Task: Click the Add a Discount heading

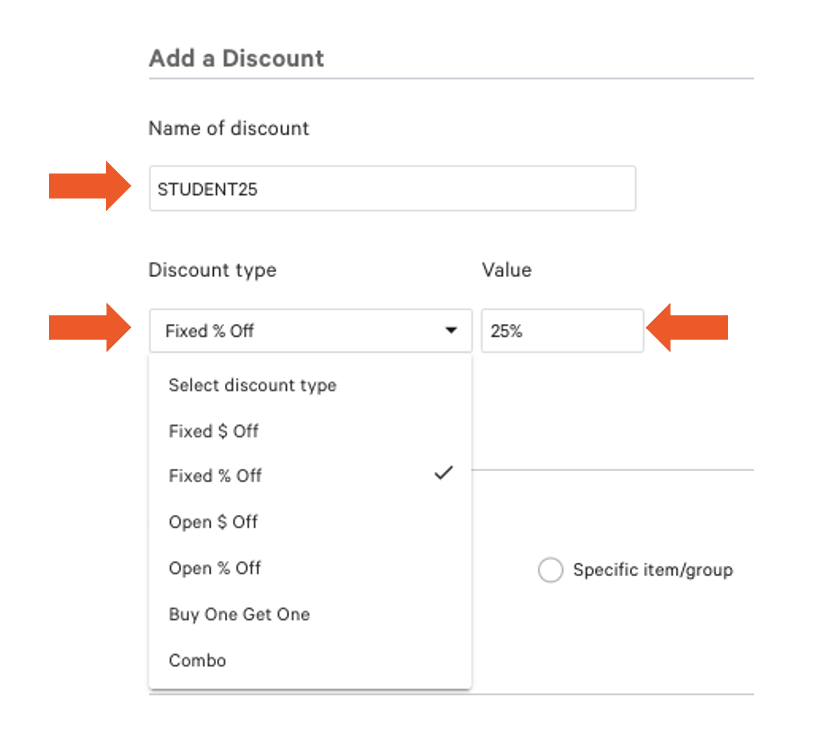Action: click(x=236, y=58)
